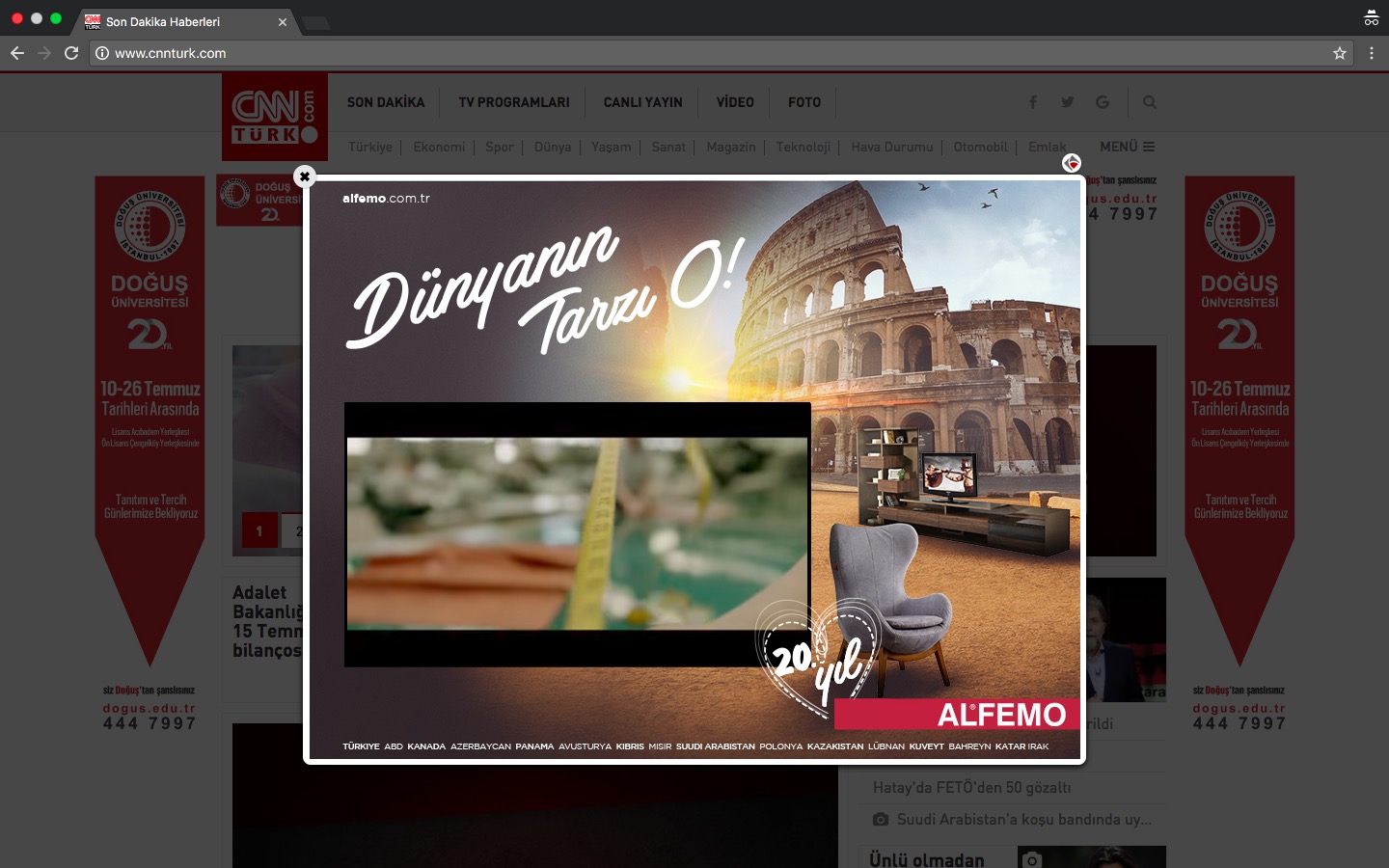The height and width of the screenshot is (868, 1389).
Task: Reload the page
Action: click(x=71, y=53)
